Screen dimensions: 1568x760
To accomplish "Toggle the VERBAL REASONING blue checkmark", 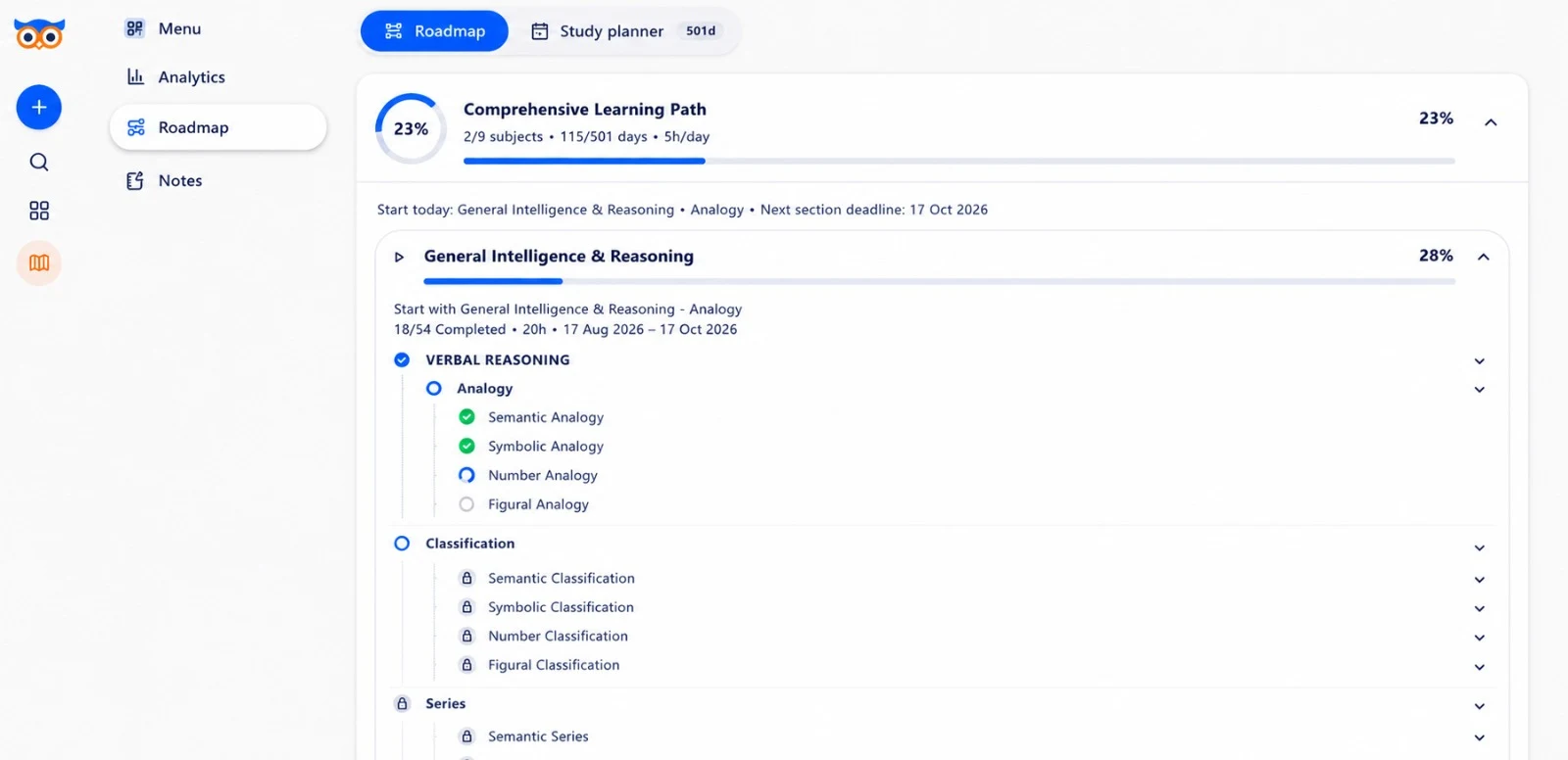I will point(402,359).
